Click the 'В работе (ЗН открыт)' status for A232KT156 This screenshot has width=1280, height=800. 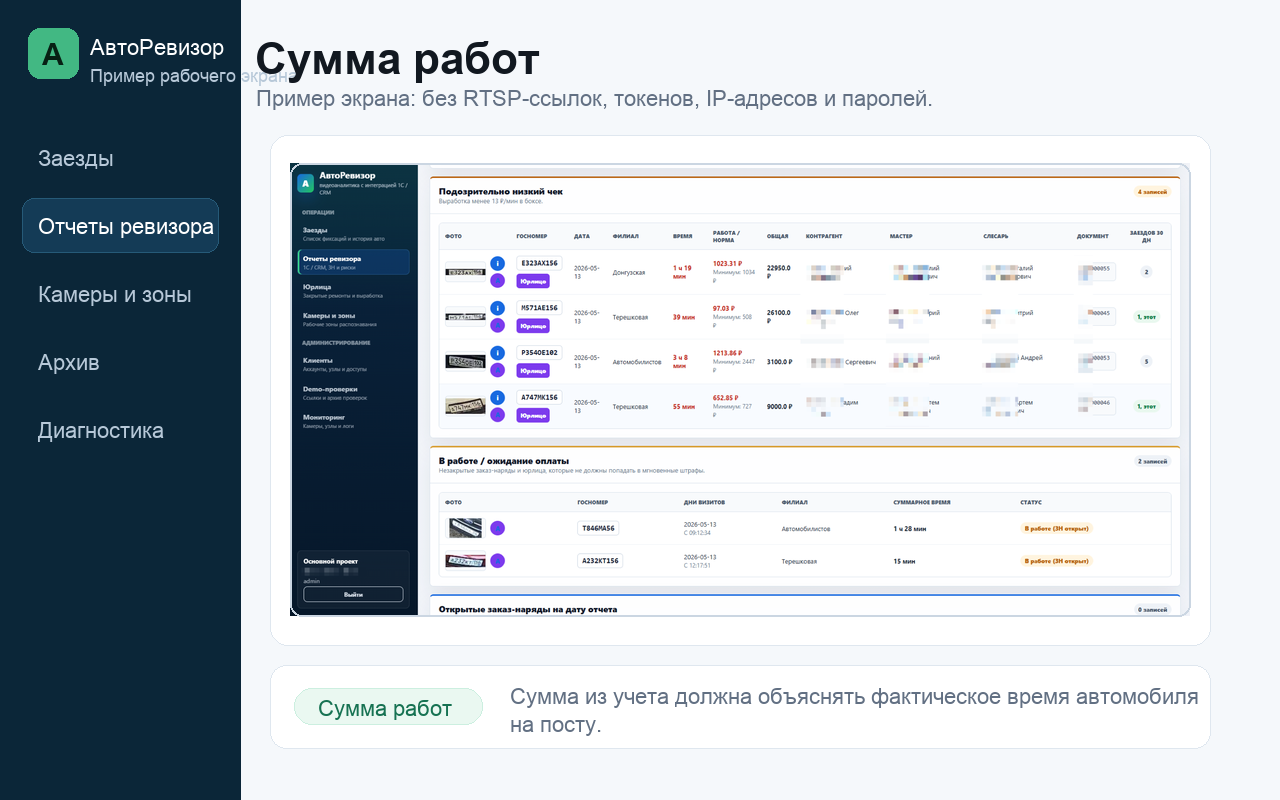point(1056,561)
